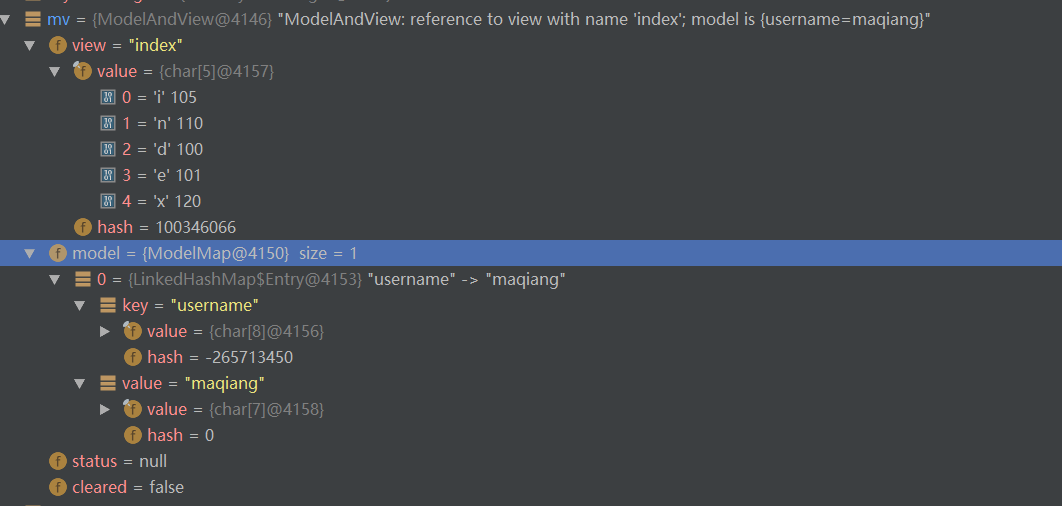The image size is (1062, 506).
Task: Expand the char[8]@4156 value node
Action: pyautogui.click(x=106, y=331)
